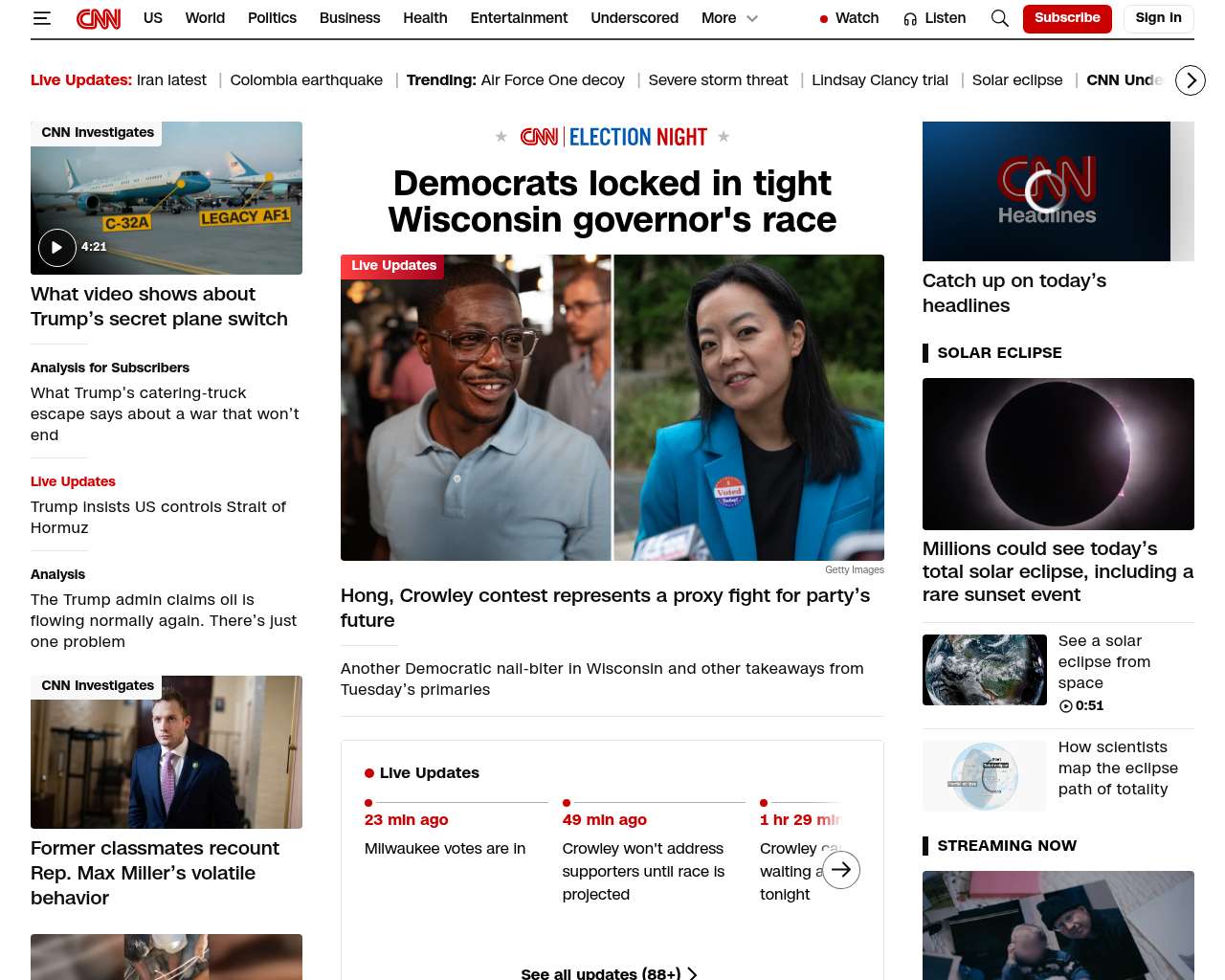
Task: Click the 49 min ago timestamp
Action: click(x=605, y=820)
